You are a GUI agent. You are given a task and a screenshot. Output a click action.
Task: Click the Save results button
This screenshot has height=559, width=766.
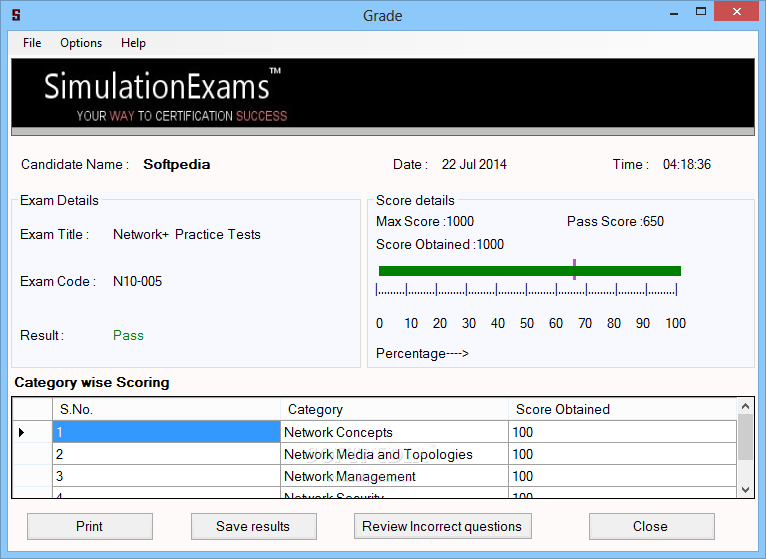coord(254,526)
